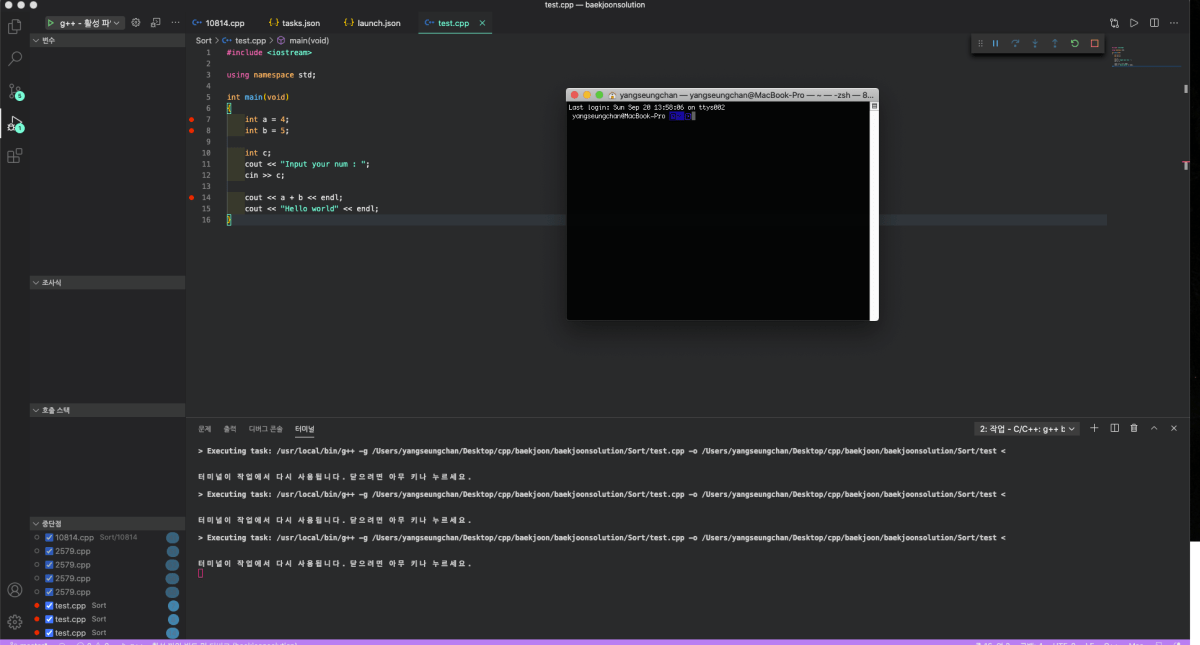Image resolution: width=1200 pixels, height=645 pixels.
Task: Open the Source Control view
Action: [x=14, y=91]
